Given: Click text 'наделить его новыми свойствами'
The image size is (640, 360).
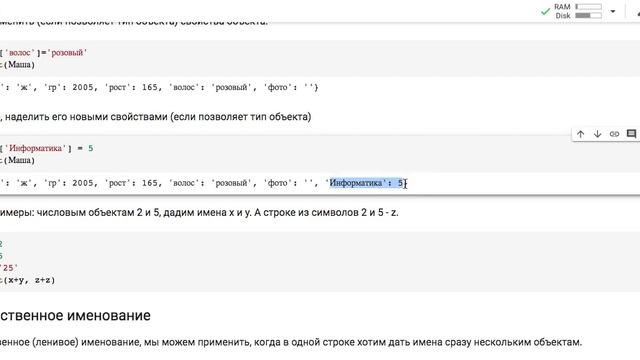Looking at the screenshot, I should click(87, 117).
